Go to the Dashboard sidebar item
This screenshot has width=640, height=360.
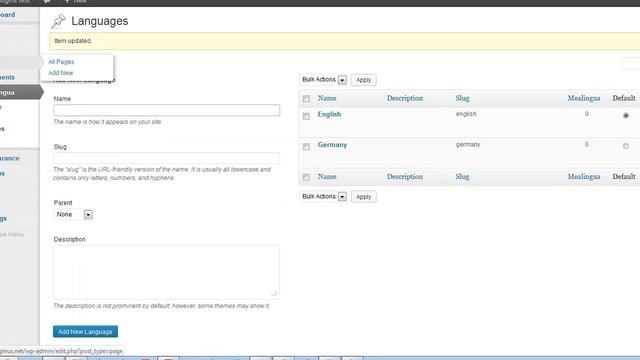point(7,15)
